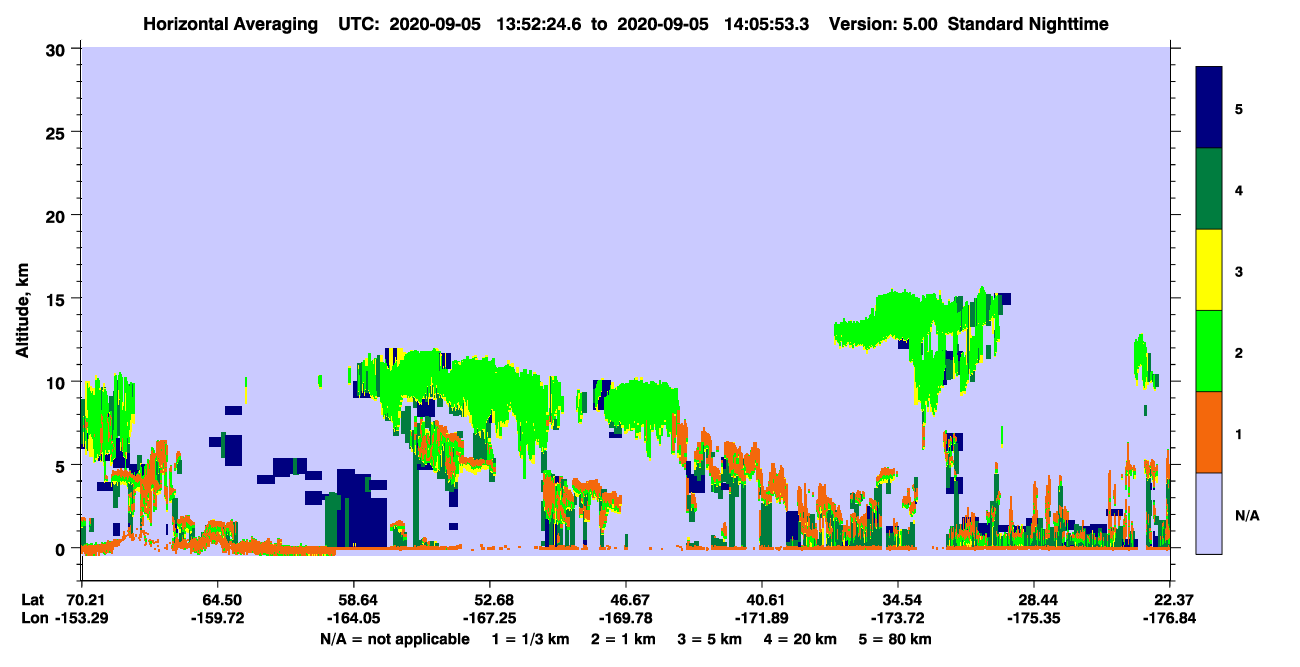Click the longitude value -176.84

1170,618
